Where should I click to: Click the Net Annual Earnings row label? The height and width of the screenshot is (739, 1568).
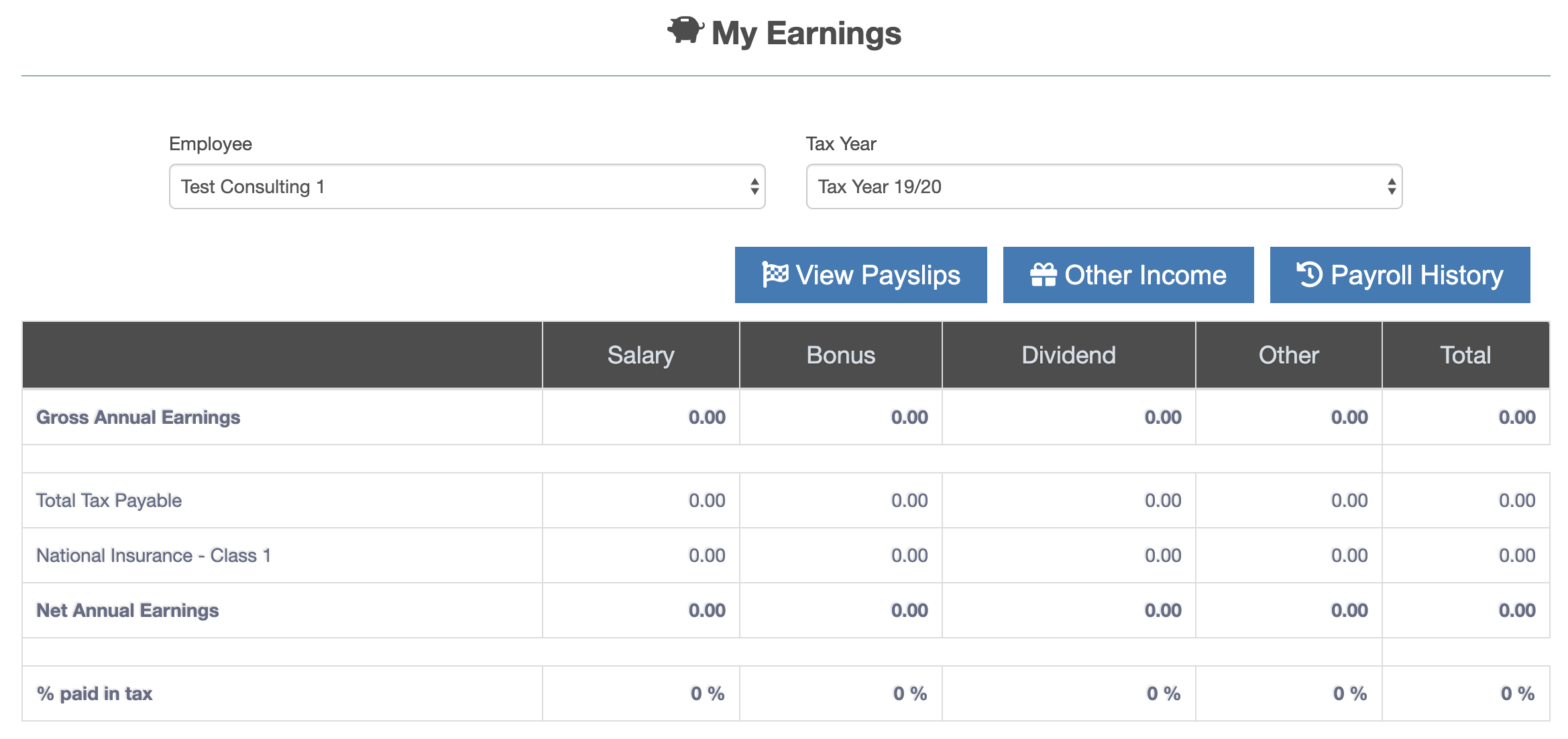point(127,610)
